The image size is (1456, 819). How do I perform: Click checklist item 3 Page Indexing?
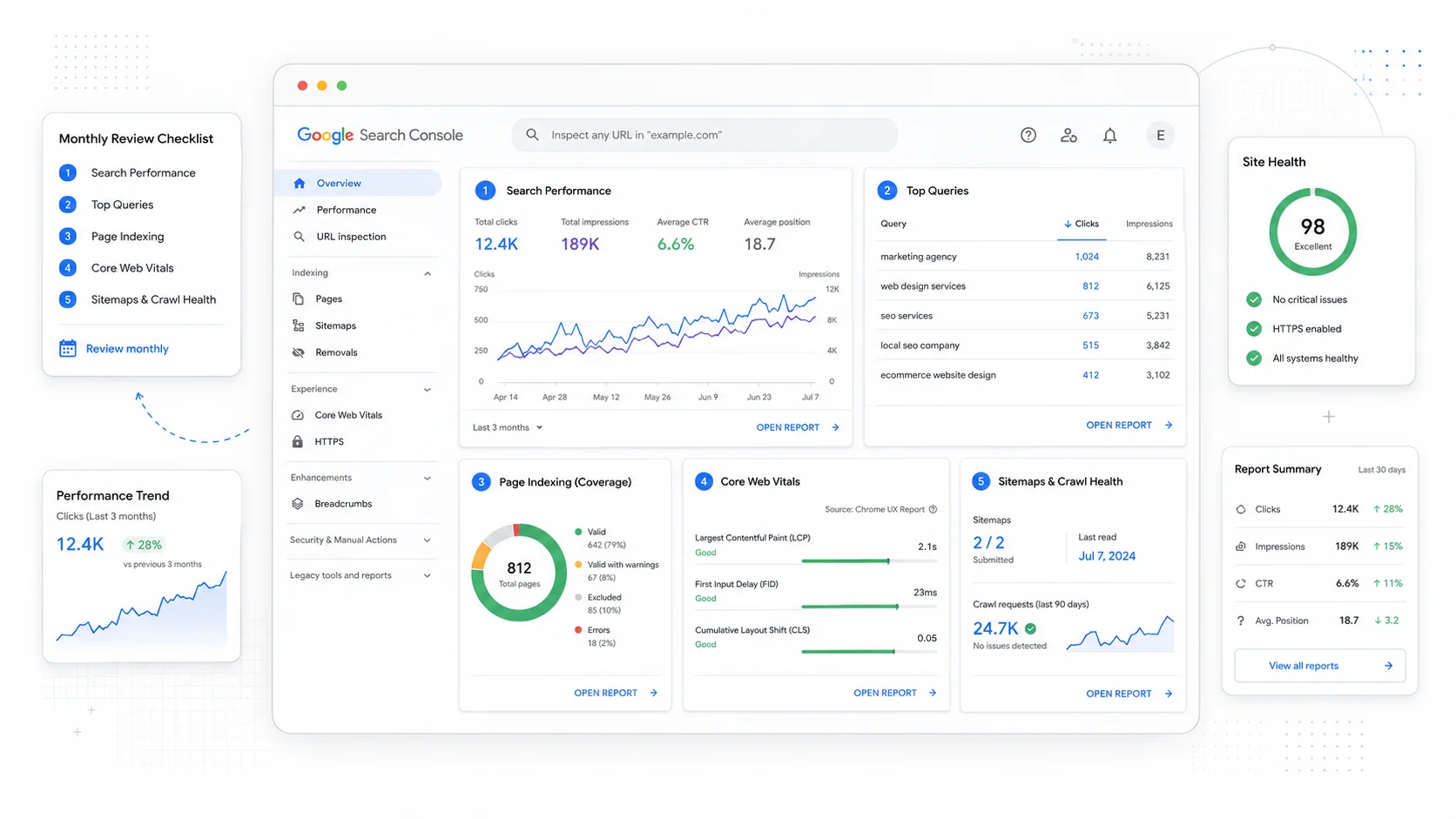pyautogui.click(x=111, y=236)
